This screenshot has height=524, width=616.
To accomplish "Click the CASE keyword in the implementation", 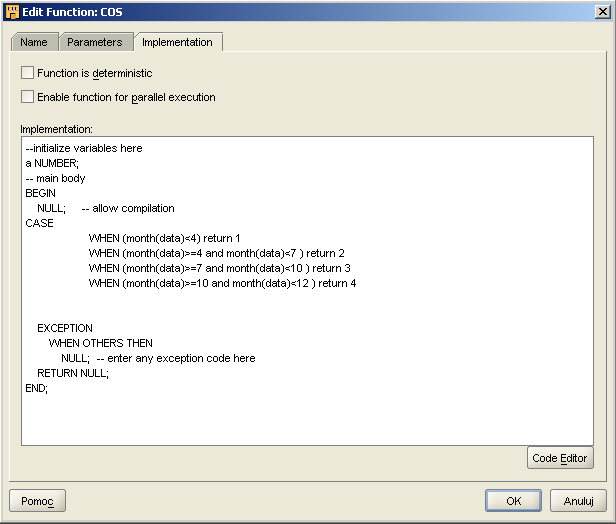I will [40, 223].
